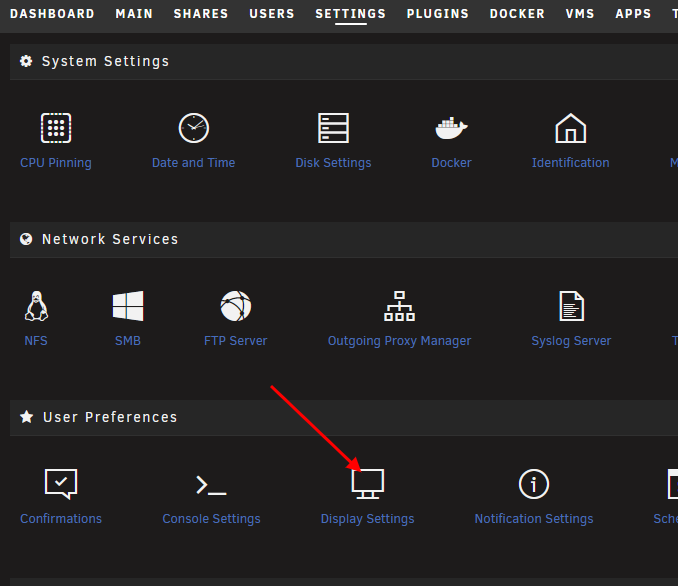Viewport: 678px width, 586px height.
Task: Click the Syslog Server document icon
Action: pyautogui.click(x=572, y=306)
